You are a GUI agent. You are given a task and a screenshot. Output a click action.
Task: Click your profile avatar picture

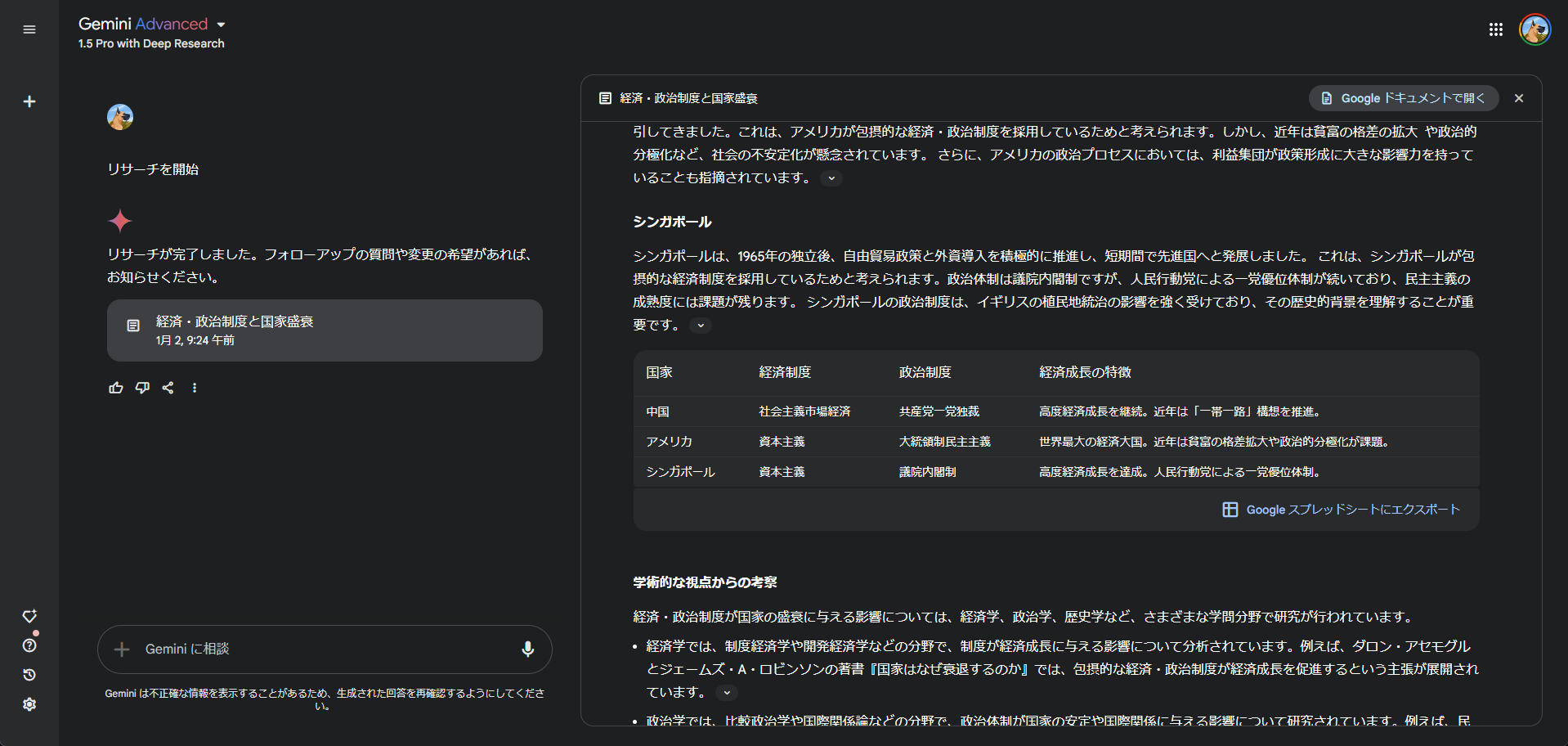click(1534, 29)
